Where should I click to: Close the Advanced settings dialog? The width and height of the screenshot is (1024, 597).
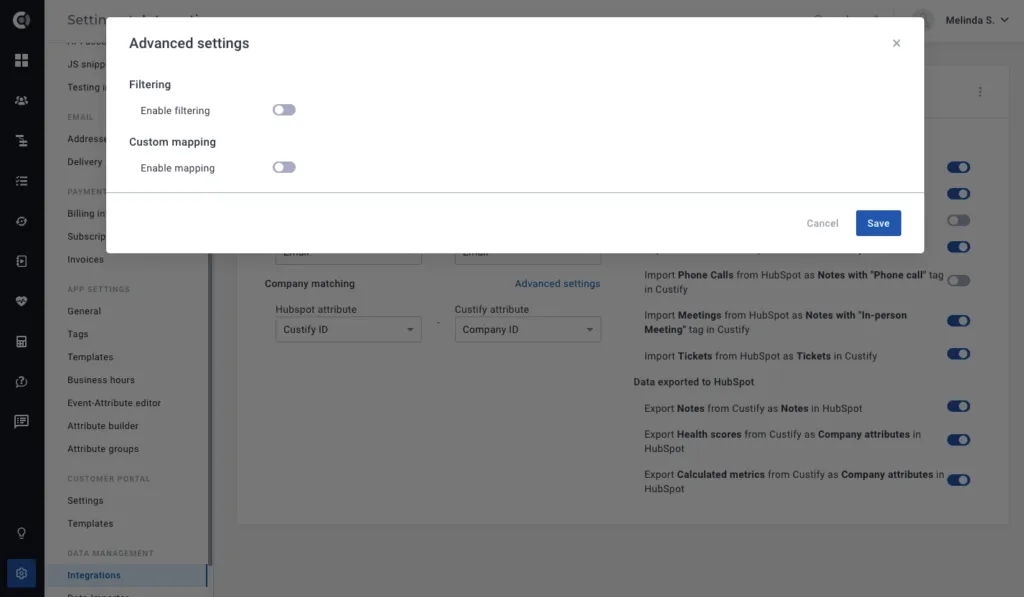point(896,43)
